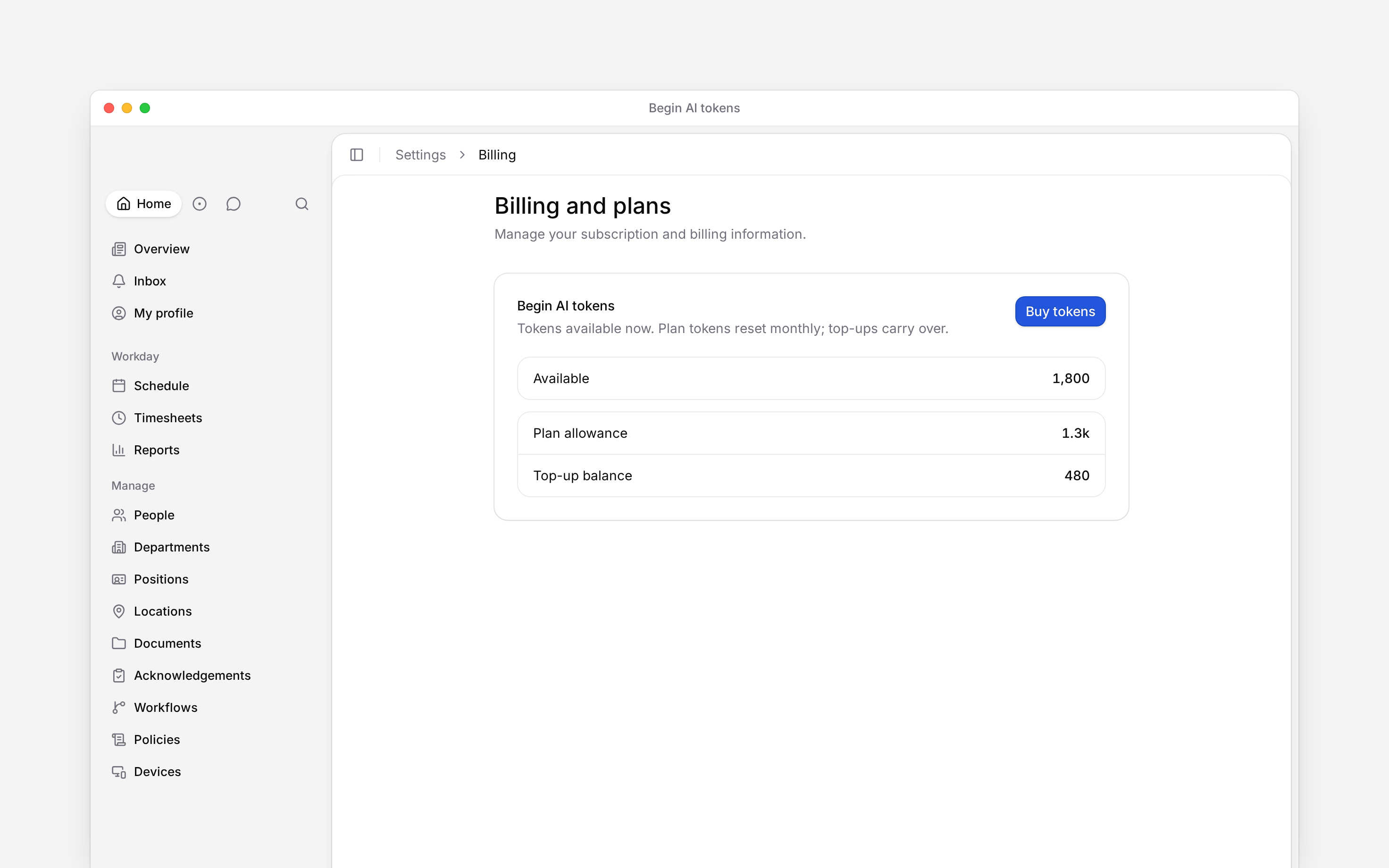
Task: Close the window with red button
Action: pos(109,108)
